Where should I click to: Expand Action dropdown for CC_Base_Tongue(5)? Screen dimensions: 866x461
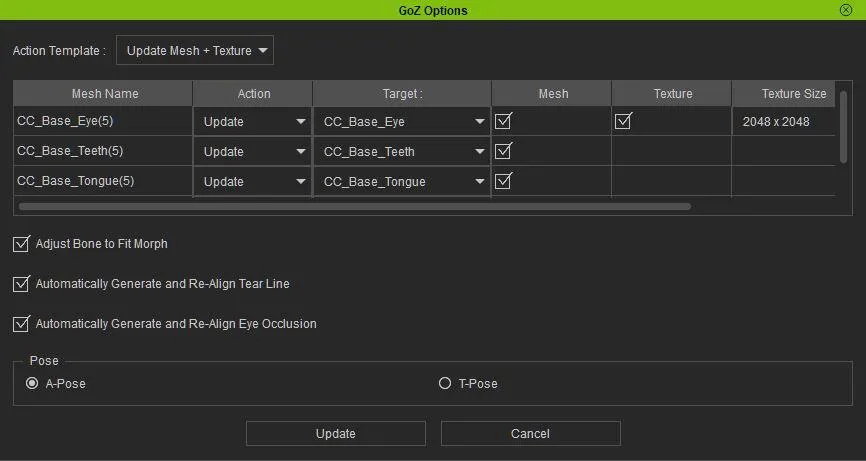pyautogui.click(x=253, y=182)
